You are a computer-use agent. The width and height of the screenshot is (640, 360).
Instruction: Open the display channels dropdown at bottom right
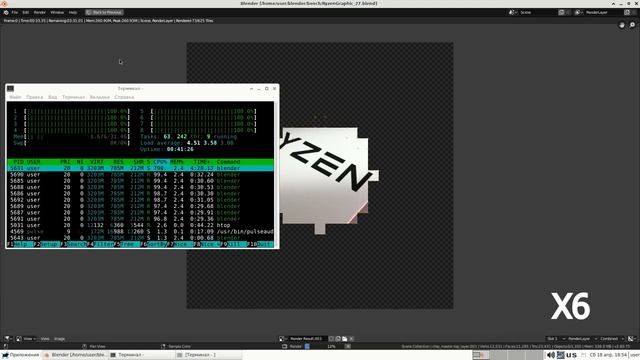(x=632, y=338)
